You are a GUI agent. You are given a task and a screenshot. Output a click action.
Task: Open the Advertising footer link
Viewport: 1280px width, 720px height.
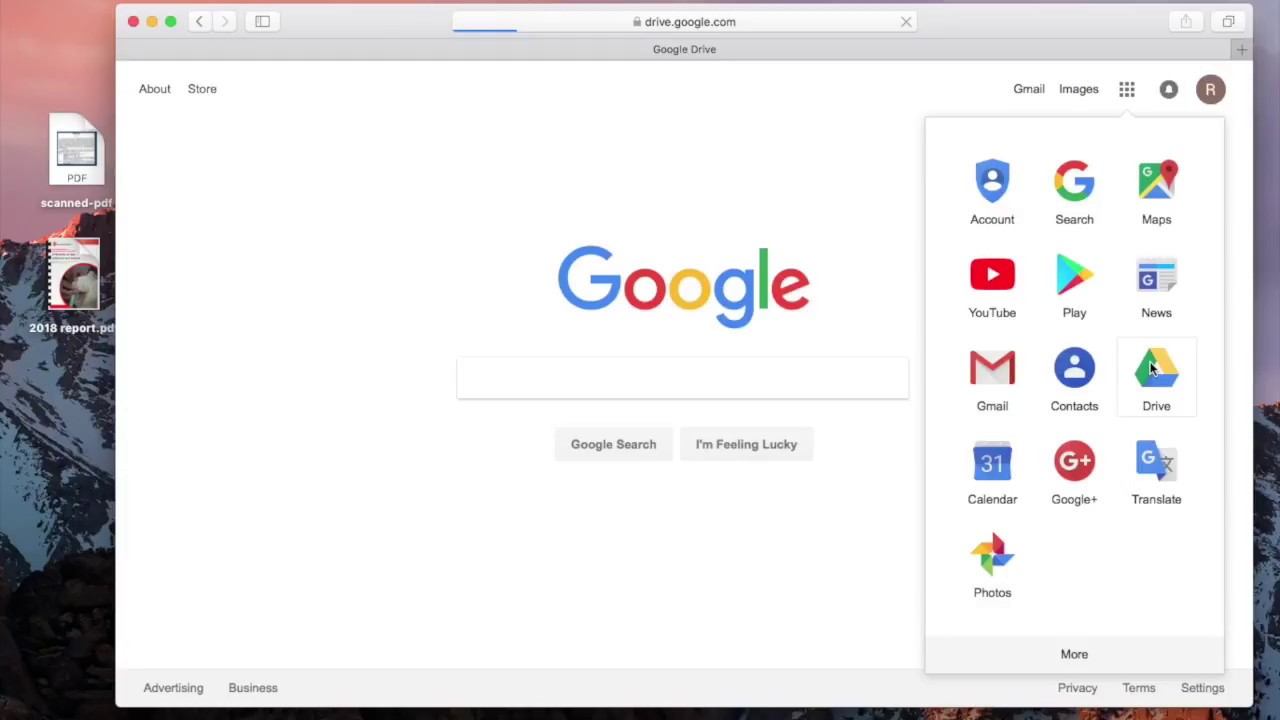point(173,688)
